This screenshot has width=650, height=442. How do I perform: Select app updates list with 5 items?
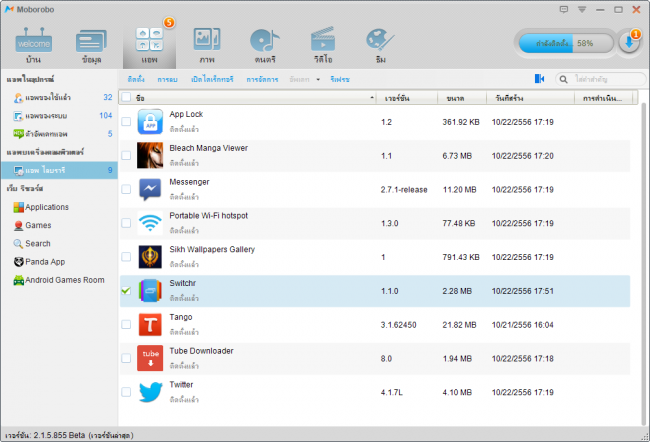pyautogui.click(x=59, y=134)
